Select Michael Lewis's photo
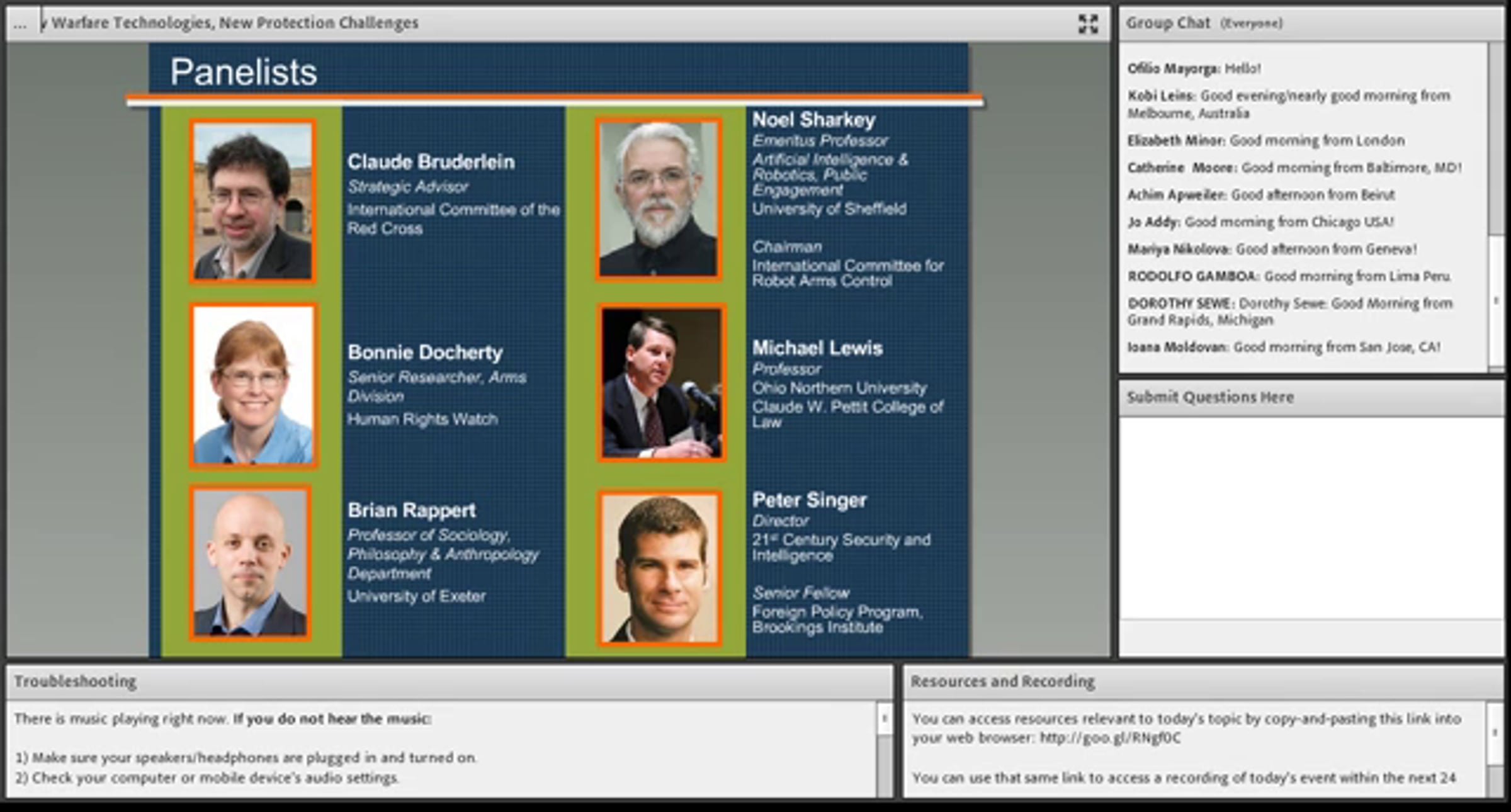The width and height of the screenshot is (1511, 812). [x=662, y=383]
